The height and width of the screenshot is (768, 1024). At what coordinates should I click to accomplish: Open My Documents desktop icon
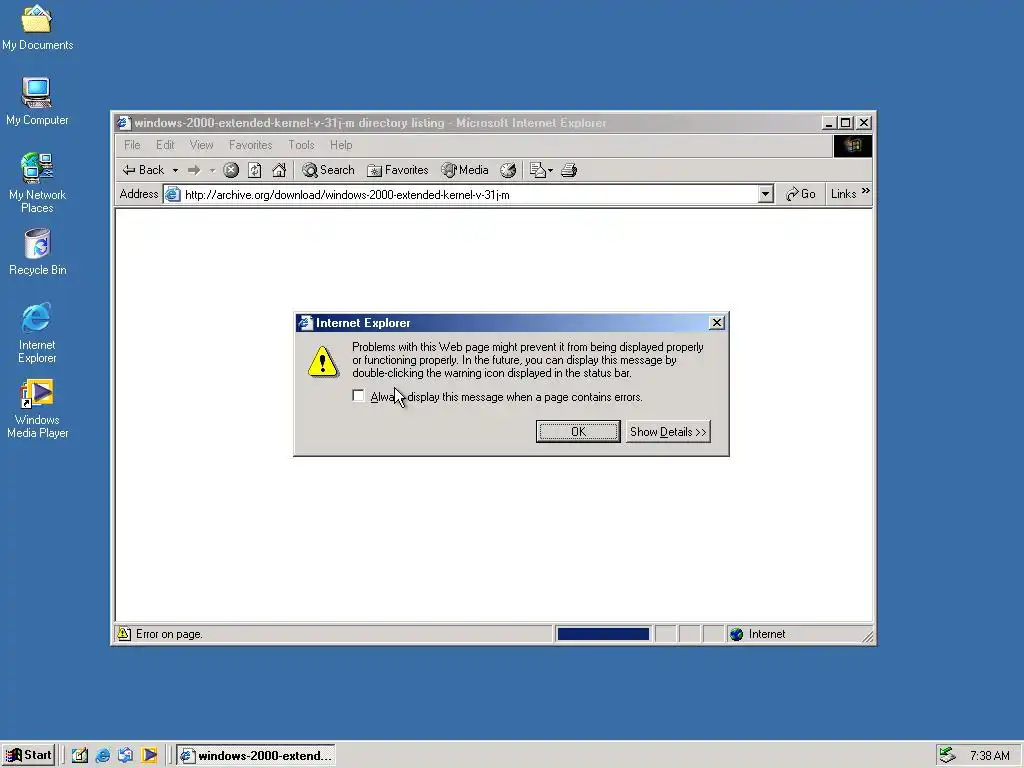point(37,27)
